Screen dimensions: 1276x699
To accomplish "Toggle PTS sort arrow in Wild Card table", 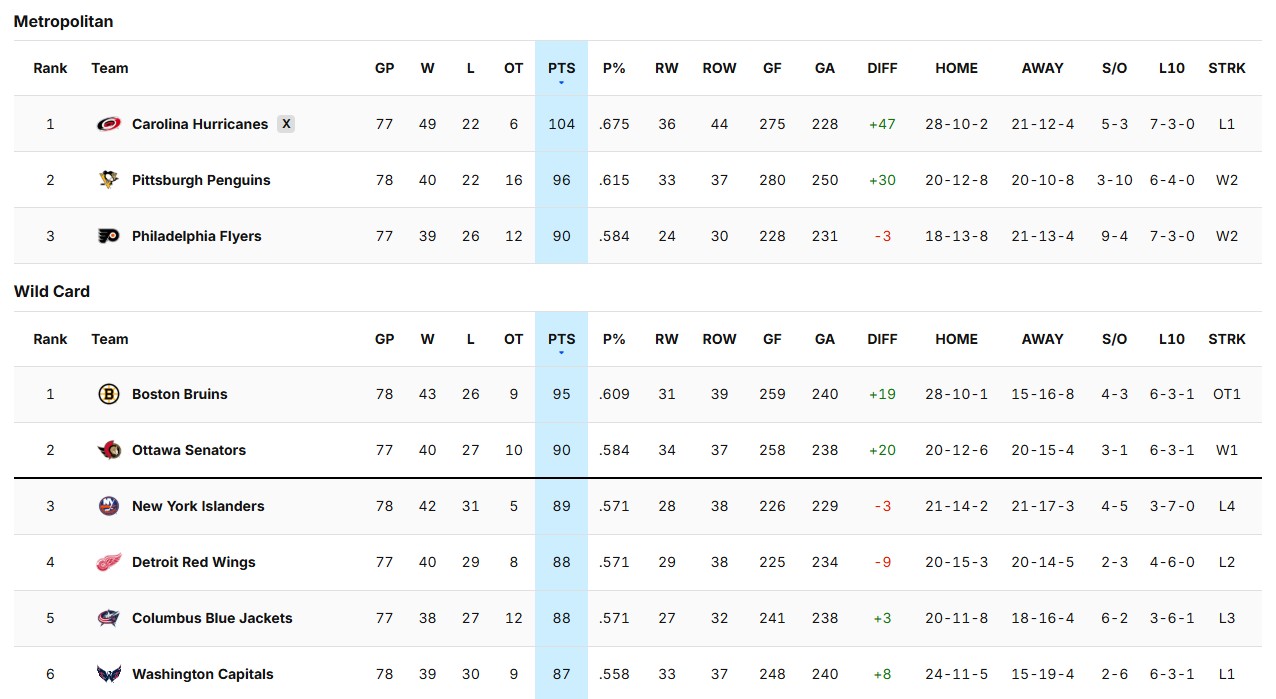I will click(561, 353).
